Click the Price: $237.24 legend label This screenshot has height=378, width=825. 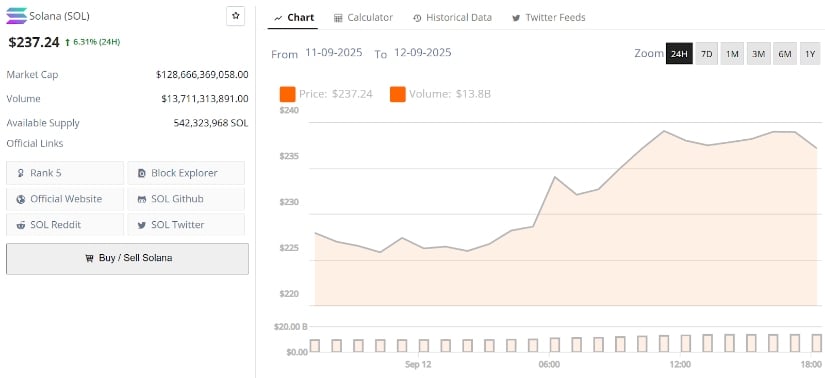(x=336, y=94)
